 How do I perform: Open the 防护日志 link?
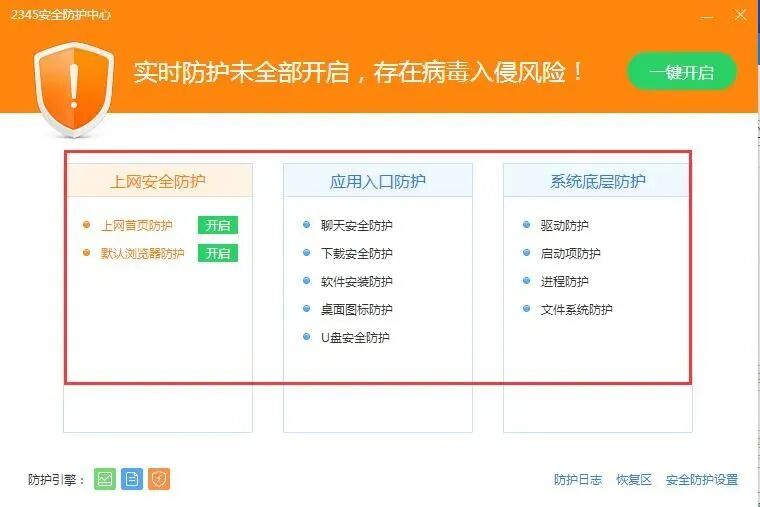(x=577, y=480)
